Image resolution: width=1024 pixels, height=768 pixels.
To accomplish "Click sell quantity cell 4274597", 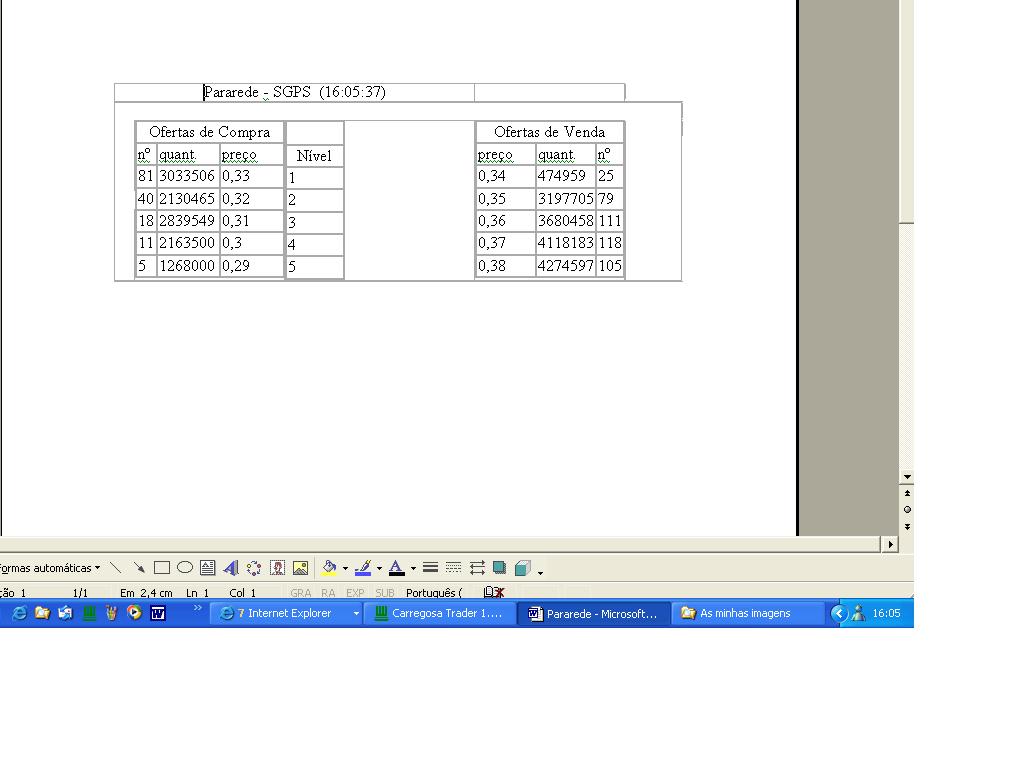I will [566, 266].
